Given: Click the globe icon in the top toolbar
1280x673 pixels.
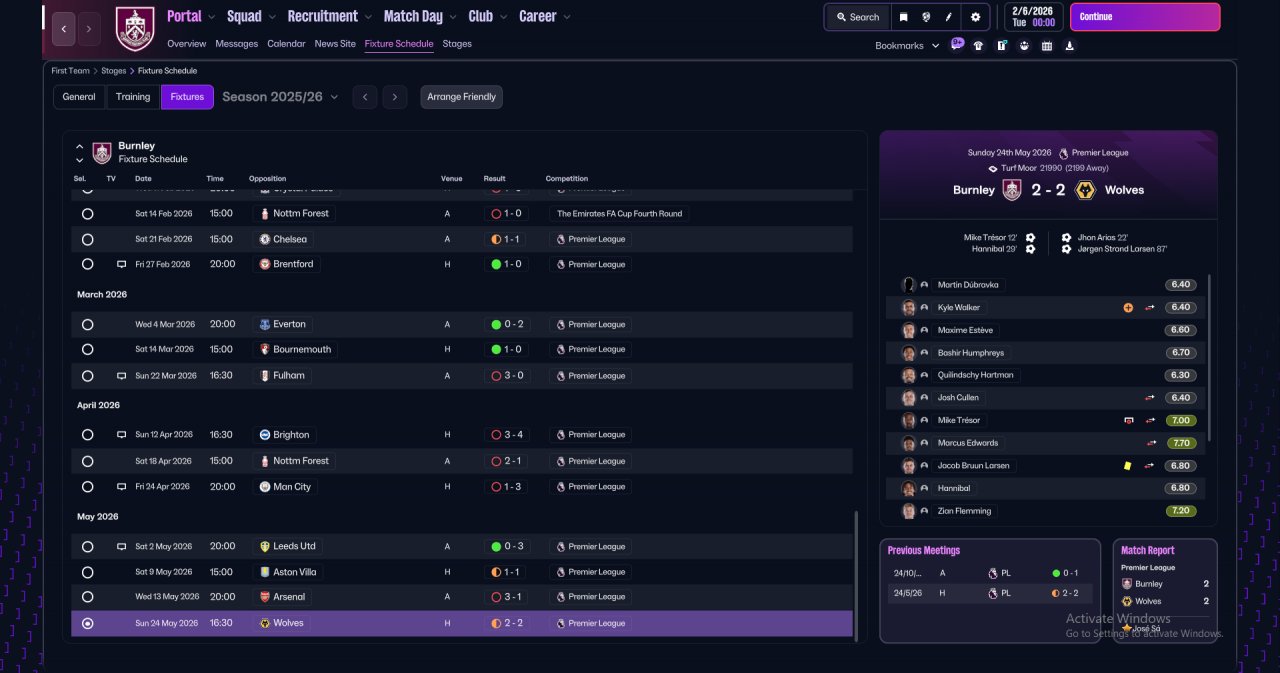Looking at the screenshot, I should (x=927, y=17).
